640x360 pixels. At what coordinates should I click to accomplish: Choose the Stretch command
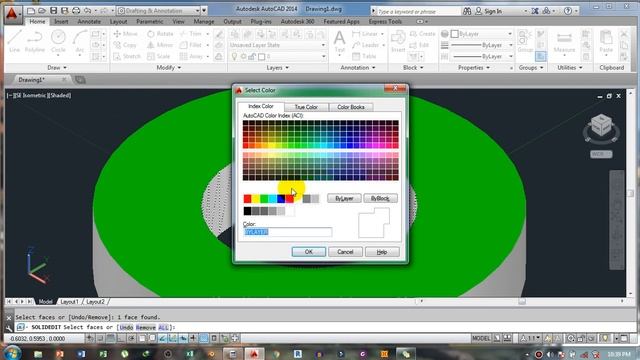tap(127, 56)
